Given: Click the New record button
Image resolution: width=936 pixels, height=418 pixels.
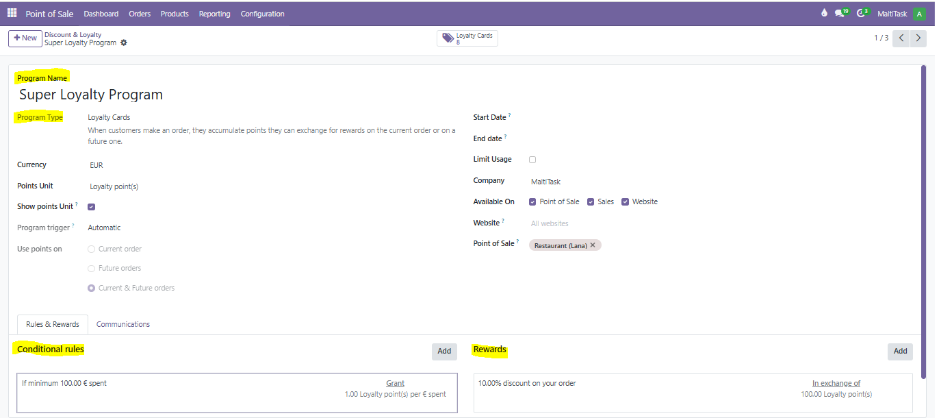Looking at the screenshot, I should click(24, 38).
